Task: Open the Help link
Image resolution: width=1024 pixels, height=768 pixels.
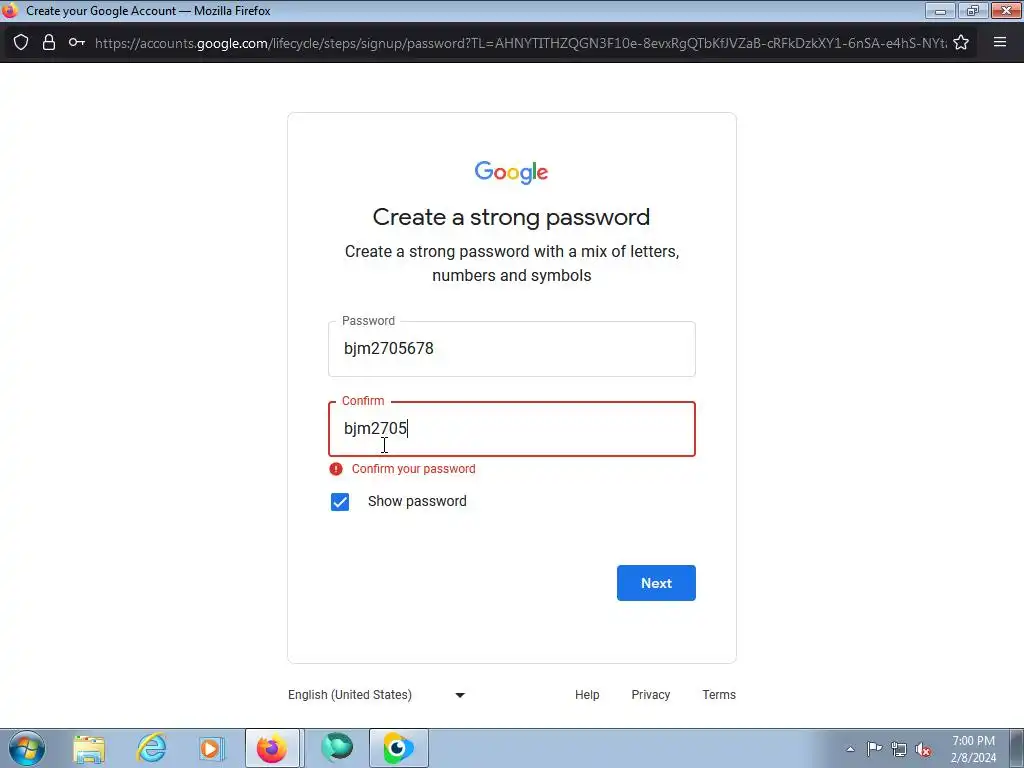Action: pyautogui.click(x=587, y=695)
